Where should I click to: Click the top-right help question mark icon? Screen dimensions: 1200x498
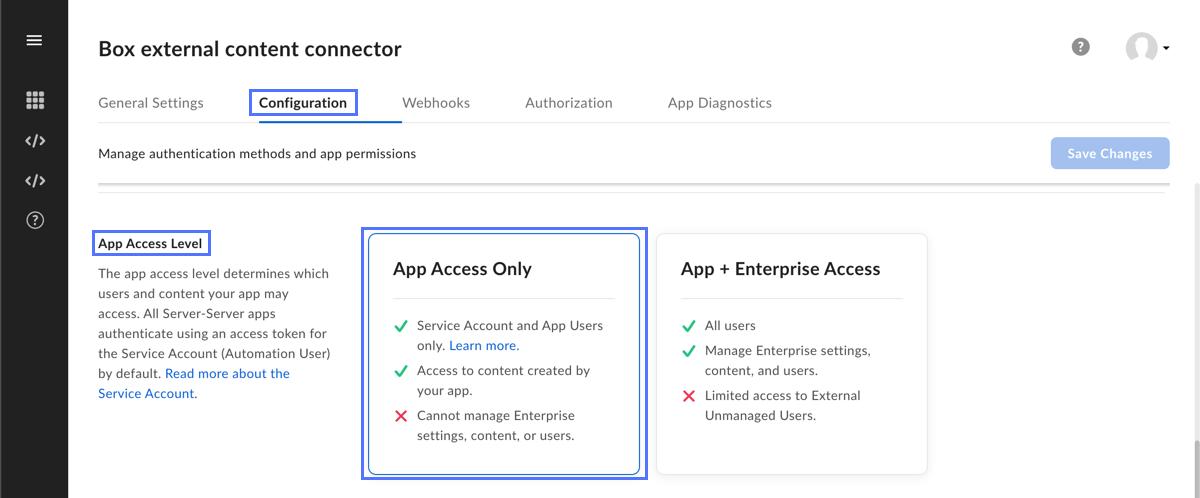coord(1080,47)
